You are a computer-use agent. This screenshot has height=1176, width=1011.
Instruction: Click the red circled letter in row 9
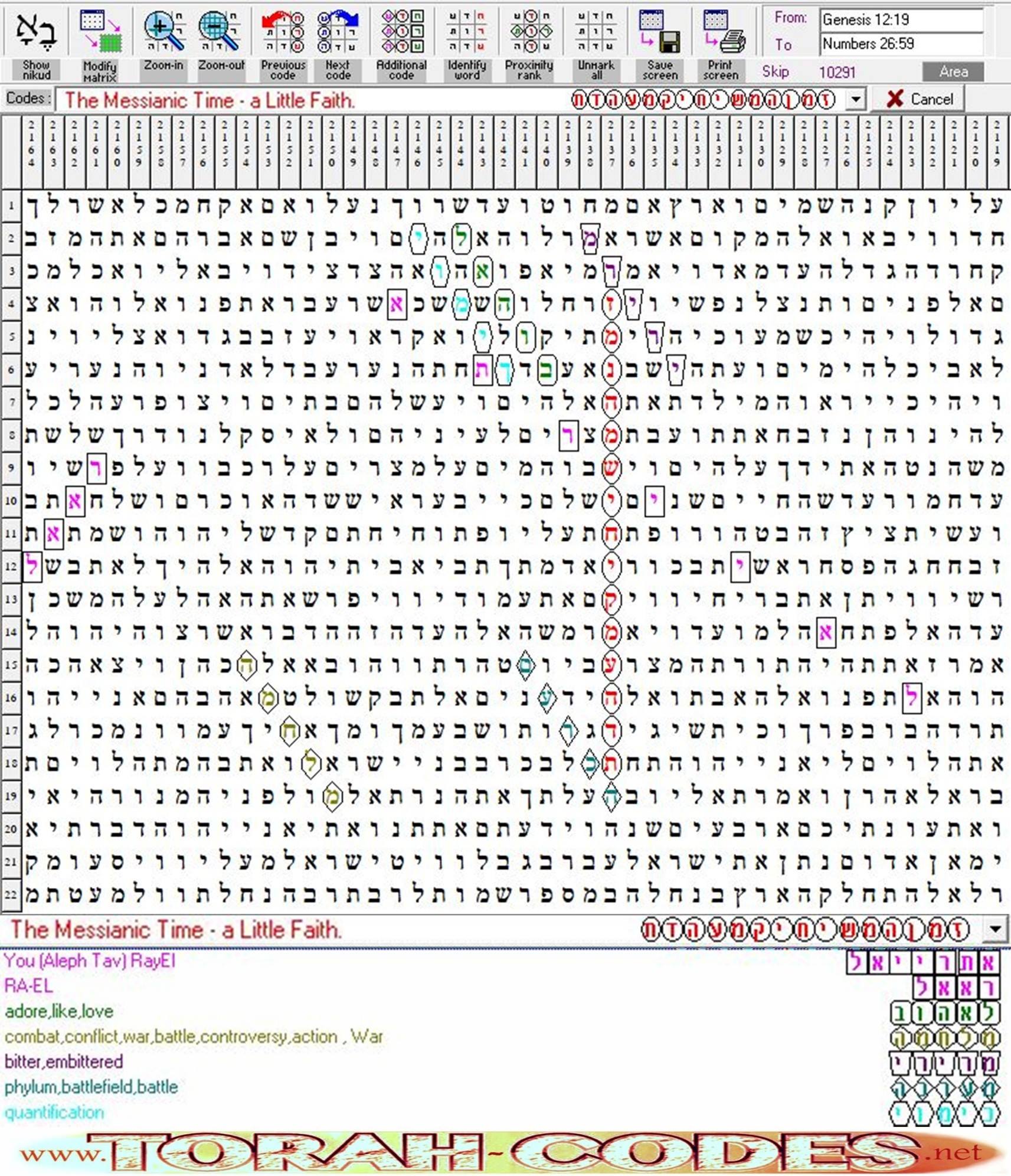click(611, 468)
